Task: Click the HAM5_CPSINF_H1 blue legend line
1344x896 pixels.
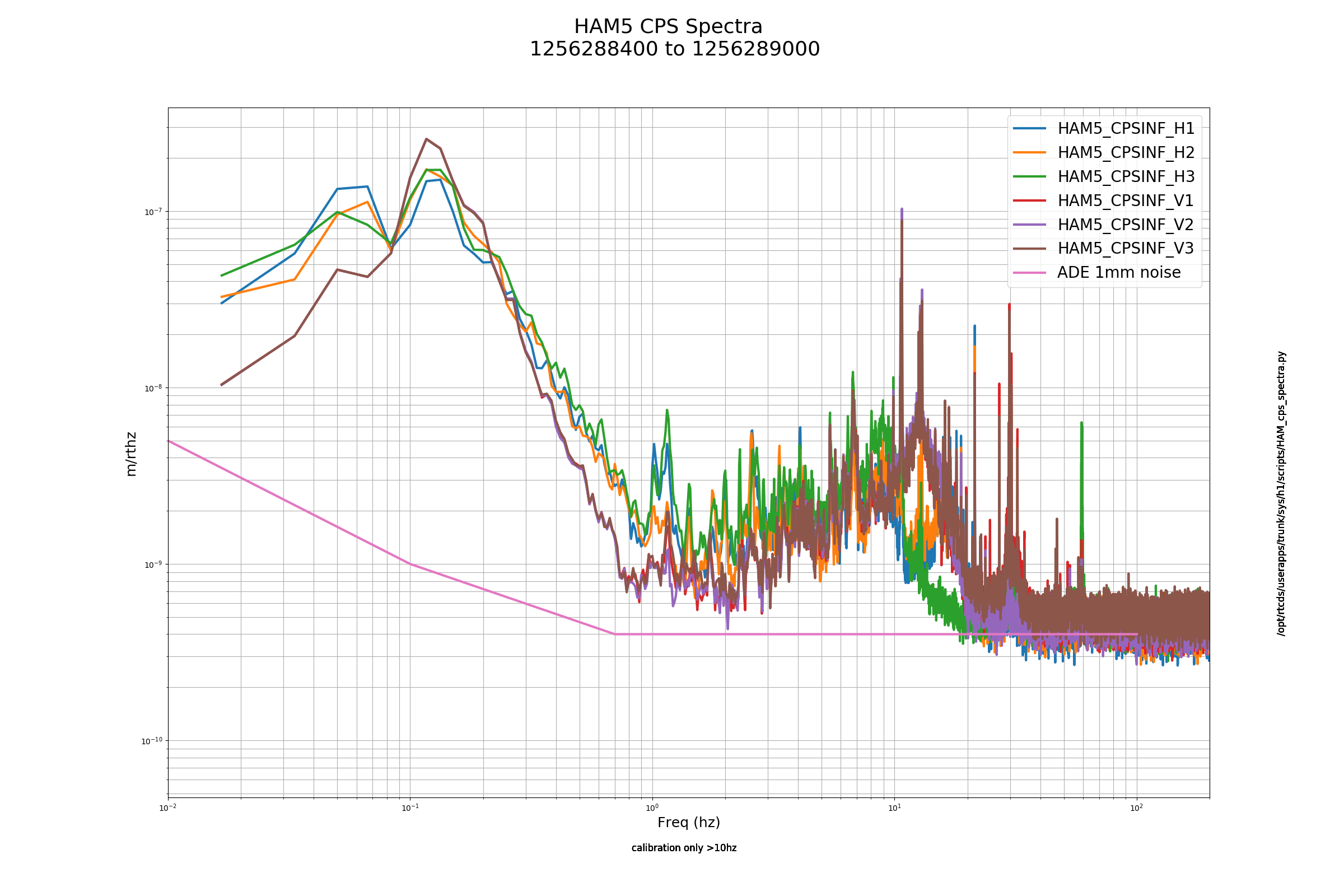Action: click(x=1030, y=129)
